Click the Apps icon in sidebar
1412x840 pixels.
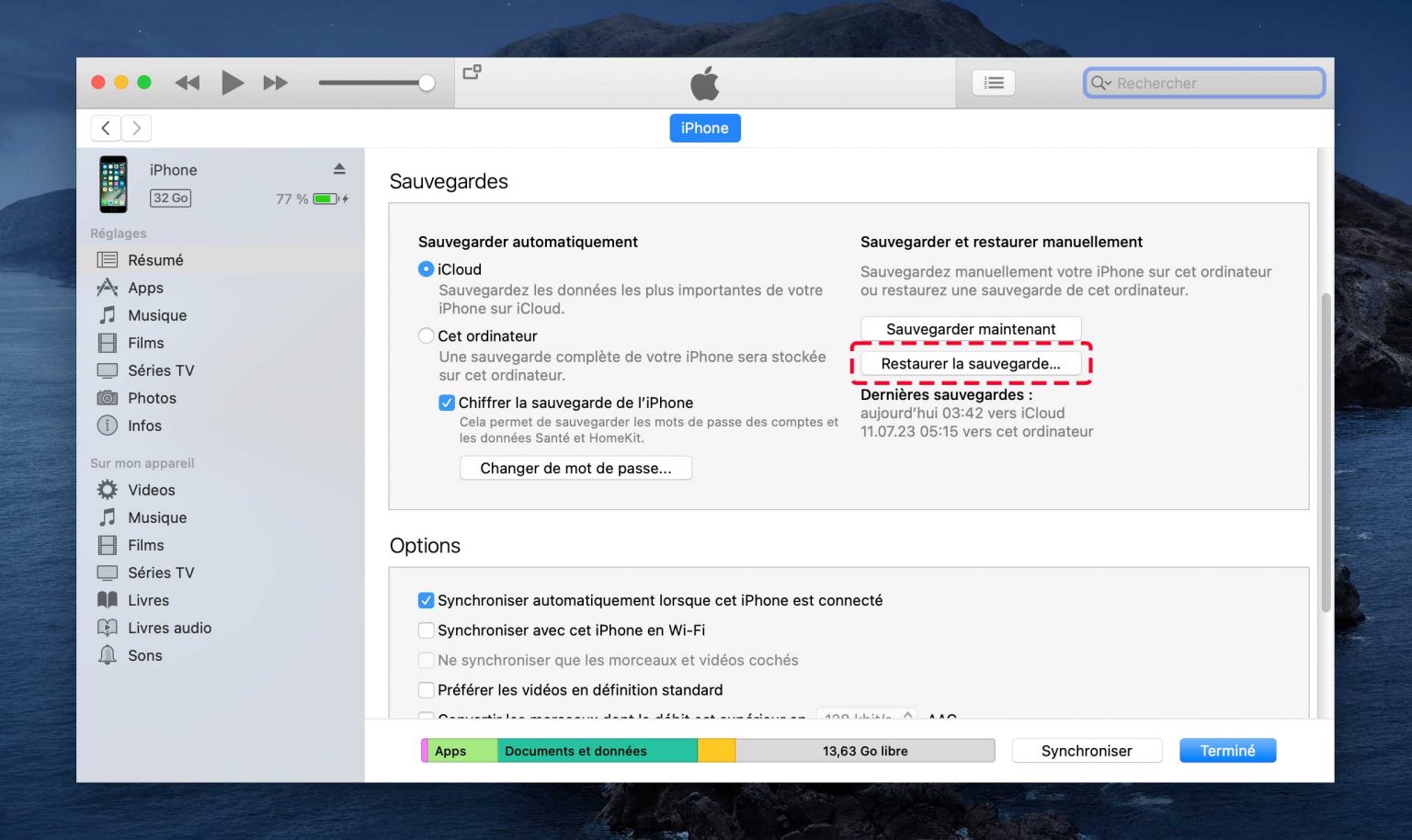tap(108, 288)
